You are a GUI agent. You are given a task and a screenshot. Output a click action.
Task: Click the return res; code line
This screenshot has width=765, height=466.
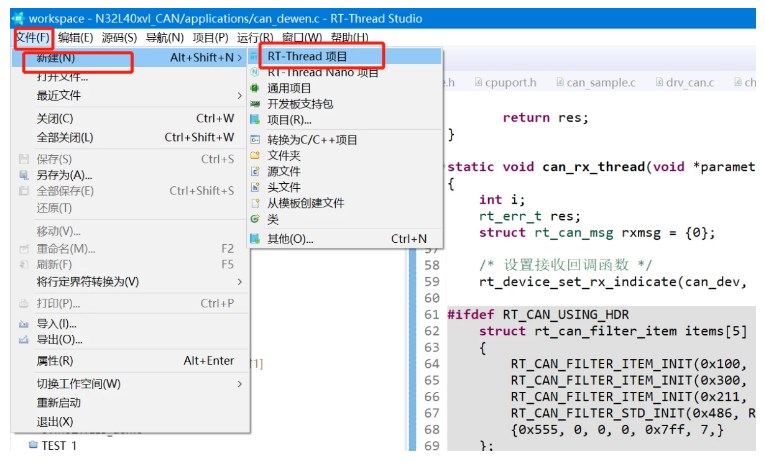click(x=545, y=118)
